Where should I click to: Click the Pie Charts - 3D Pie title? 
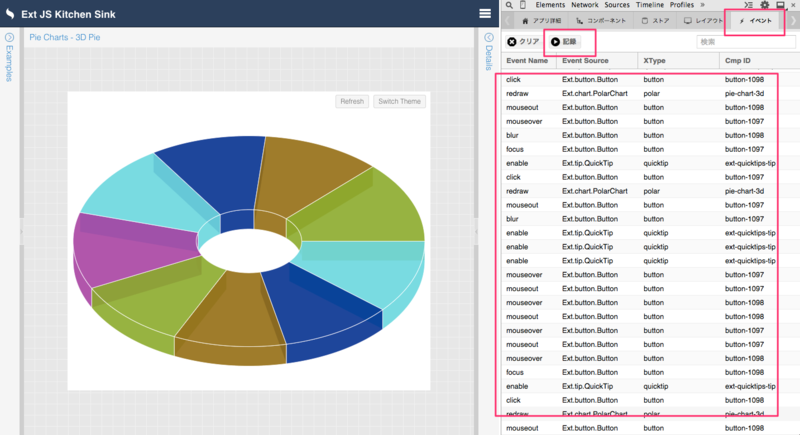tap(65, 37)
